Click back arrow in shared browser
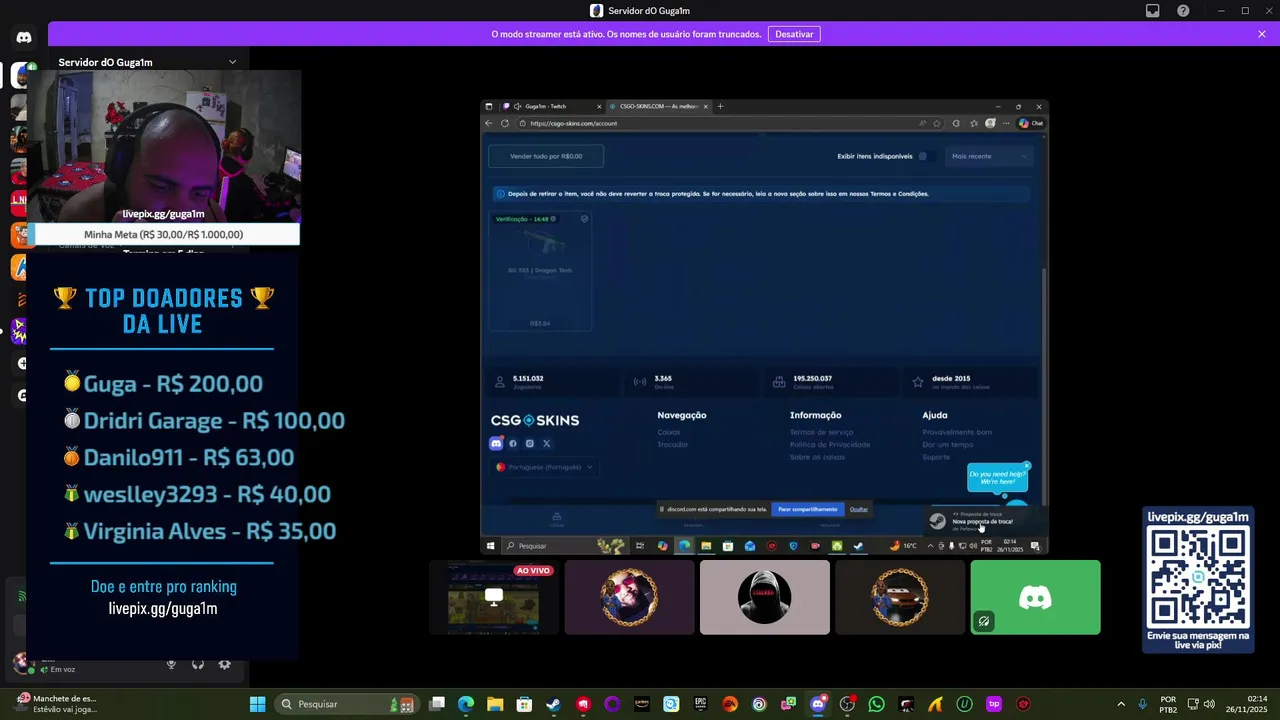Image resolution: width=1280 pixels, height=720 pixels. [489, 123]
